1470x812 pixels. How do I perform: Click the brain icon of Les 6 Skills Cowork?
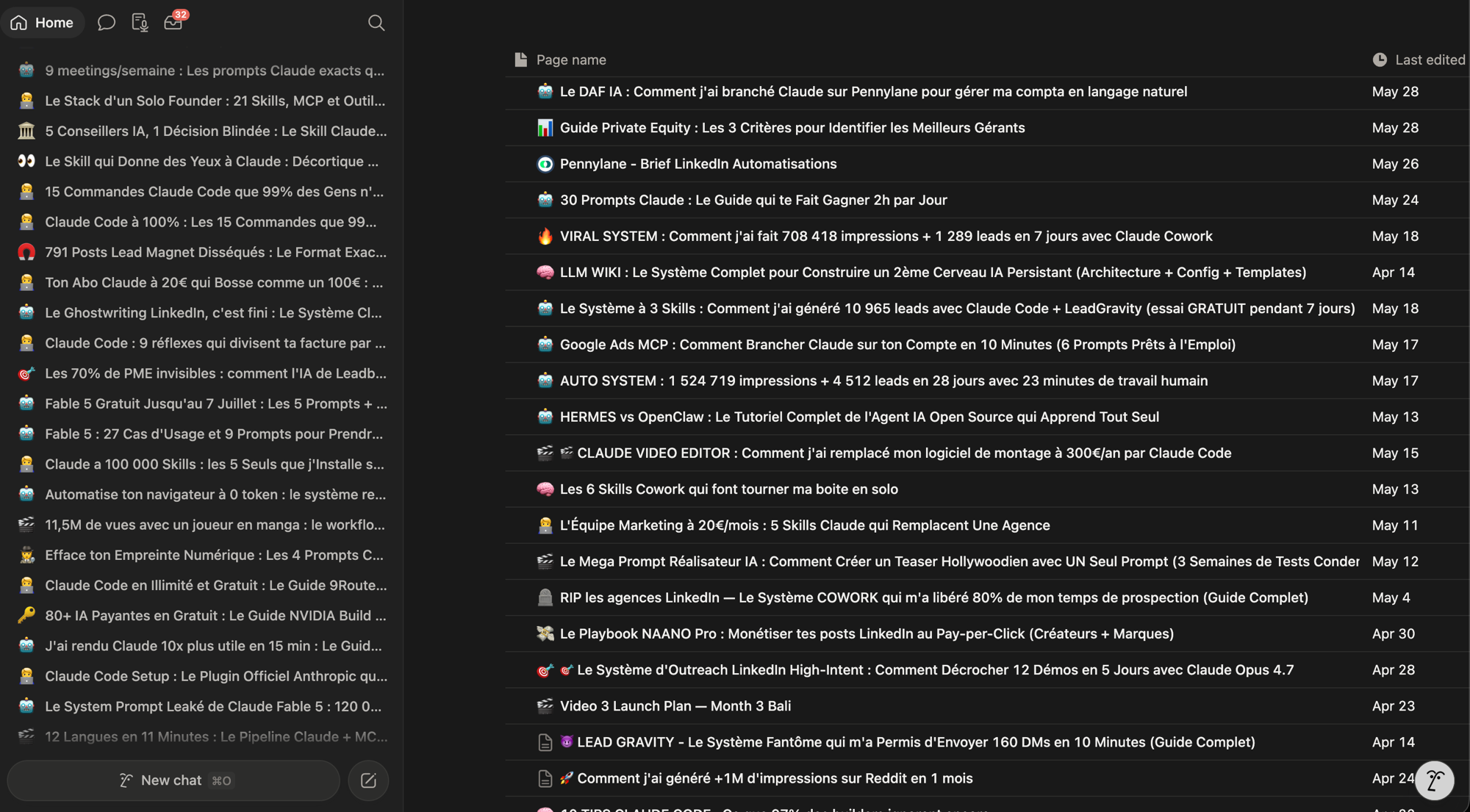(545, 489)
